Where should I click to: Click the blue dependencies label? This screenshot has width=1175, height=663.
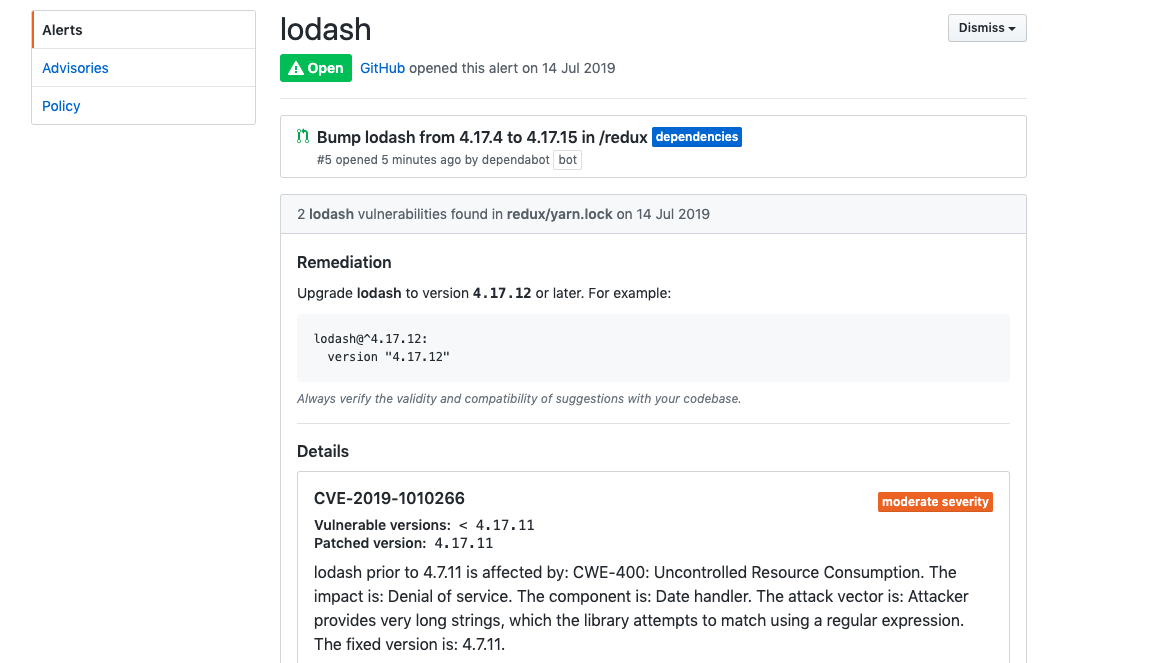tap(697, 137)
